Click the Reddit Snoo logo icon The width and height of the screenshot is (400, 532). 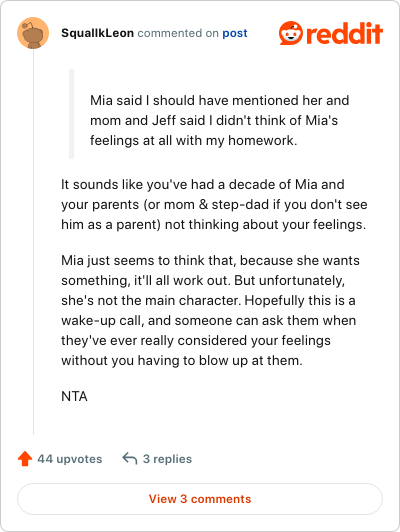coord(290,33)
